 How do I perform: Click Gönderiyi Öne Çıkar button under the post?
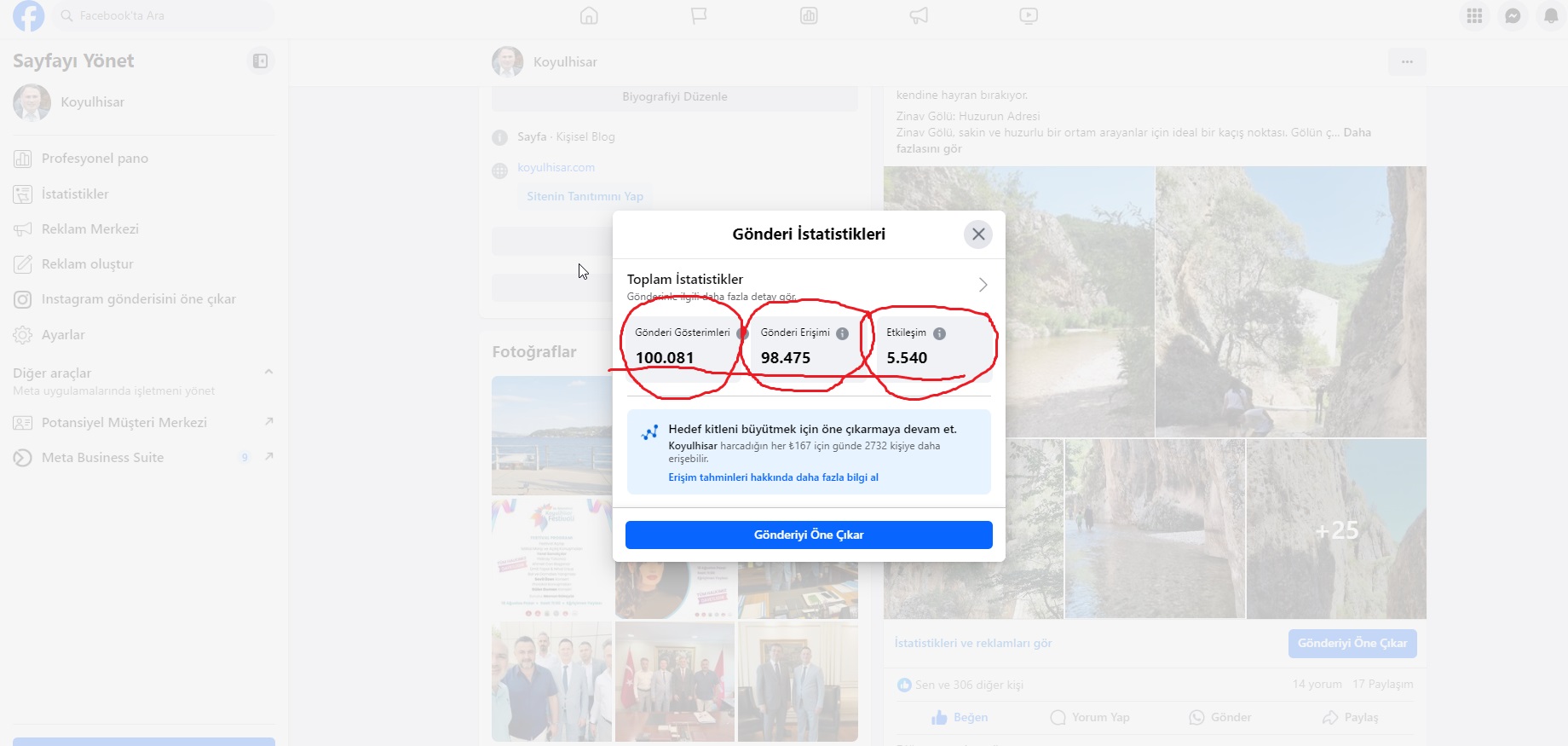click(1352, 643)
